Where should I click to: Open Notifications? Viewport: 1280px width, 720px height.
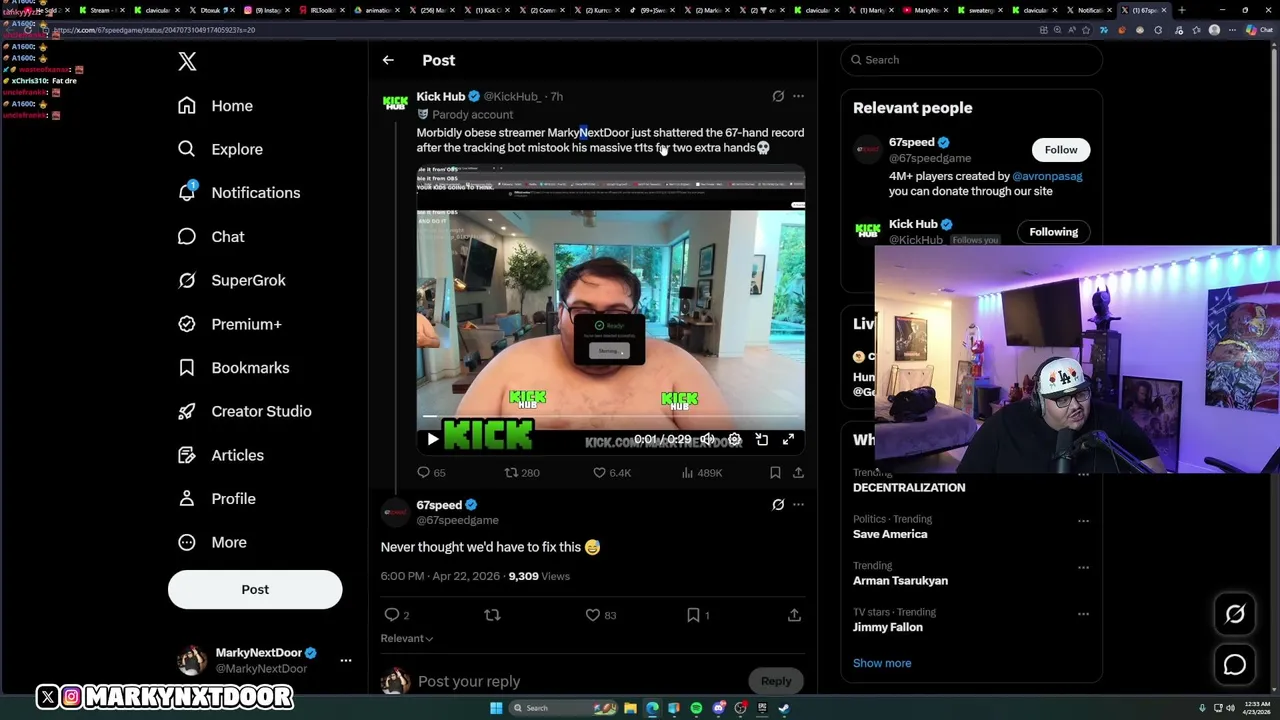coord(238,193)
